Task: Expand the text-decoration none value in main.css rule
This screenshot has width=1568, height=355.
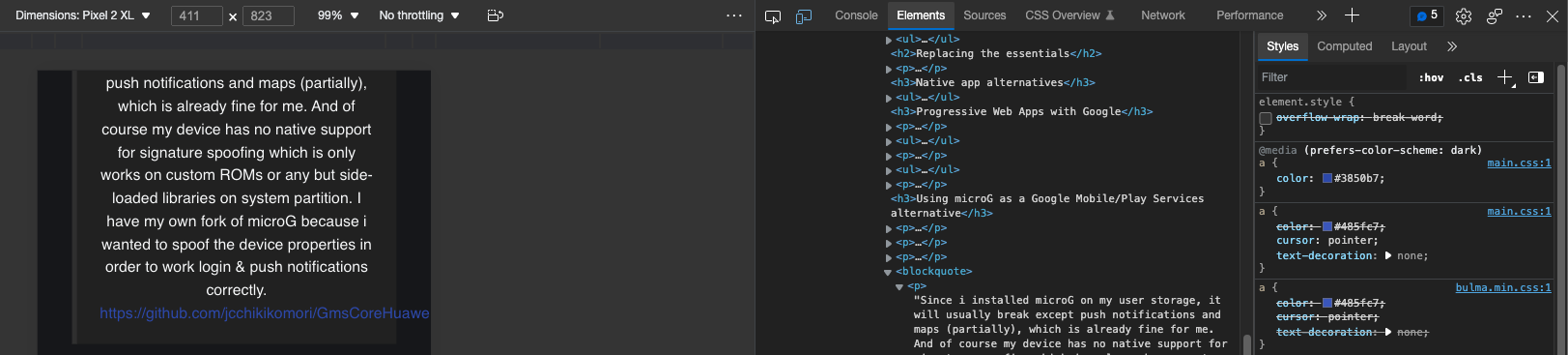Action: [1388, 256]
